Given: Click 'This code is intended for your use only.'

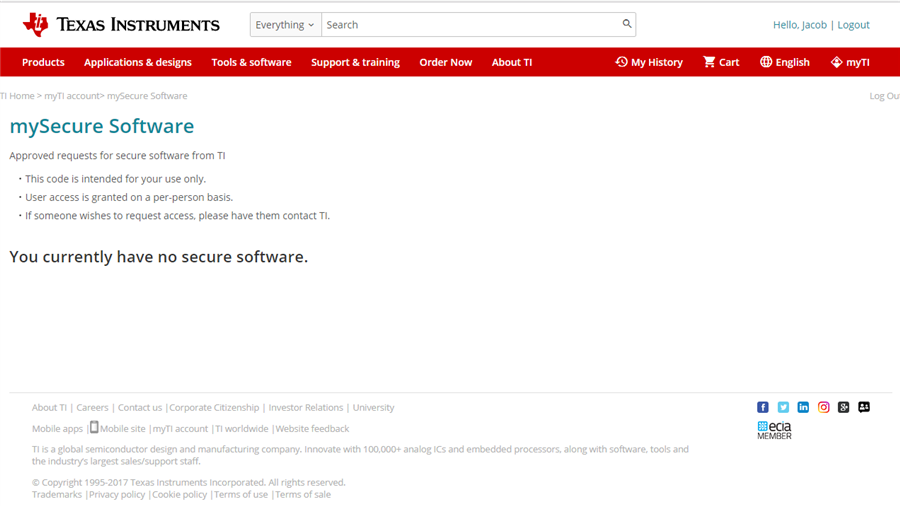Looking at the screenshot, I should pyautogui.click(x=115, y=179).
